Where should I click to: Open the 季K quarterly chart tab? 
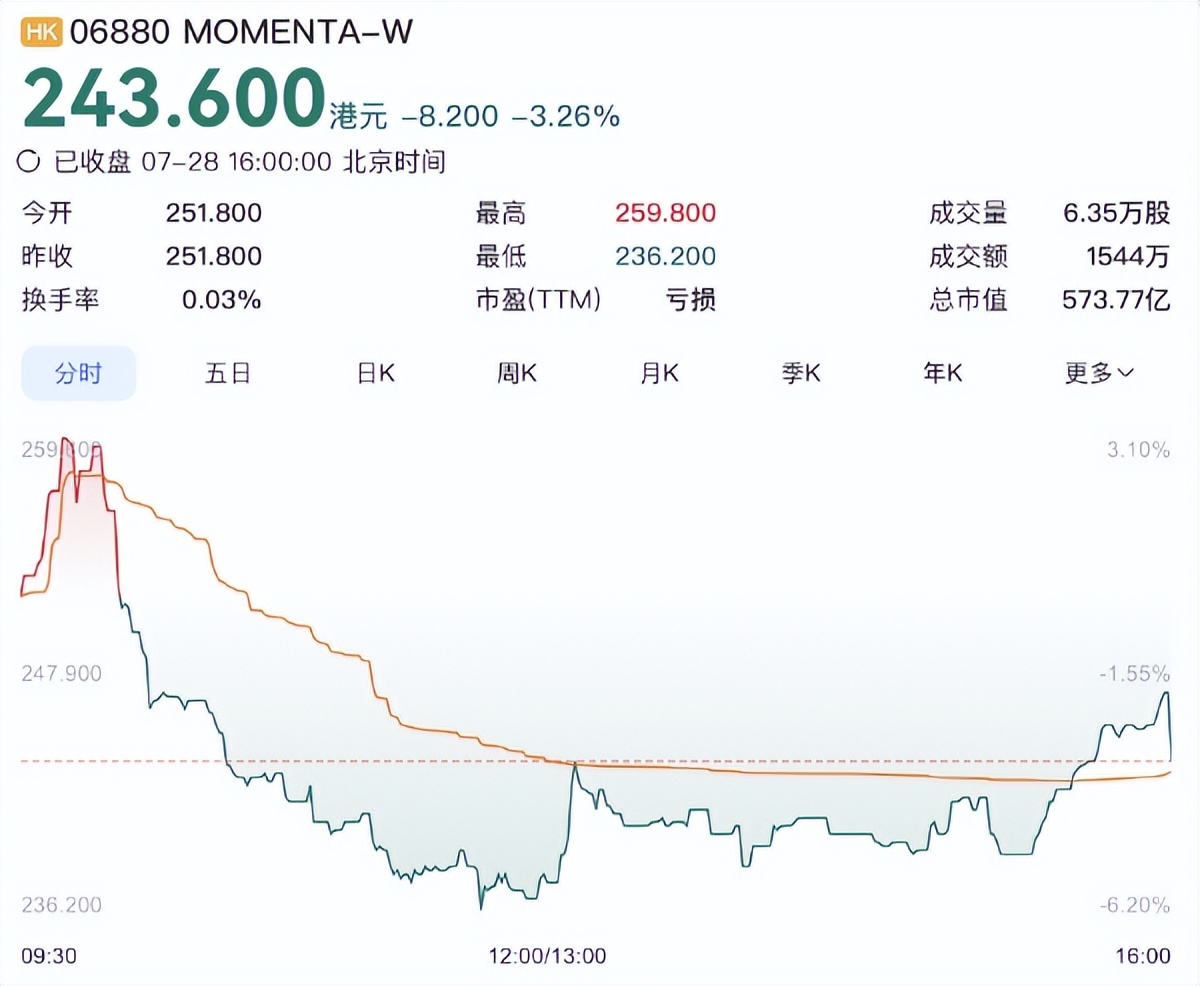pos(801,373)
